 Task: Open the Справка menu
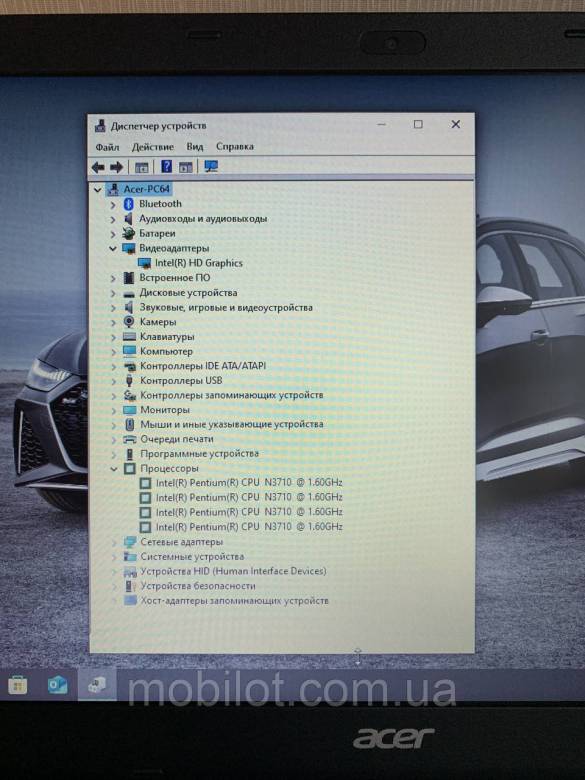tap(235, 146)
